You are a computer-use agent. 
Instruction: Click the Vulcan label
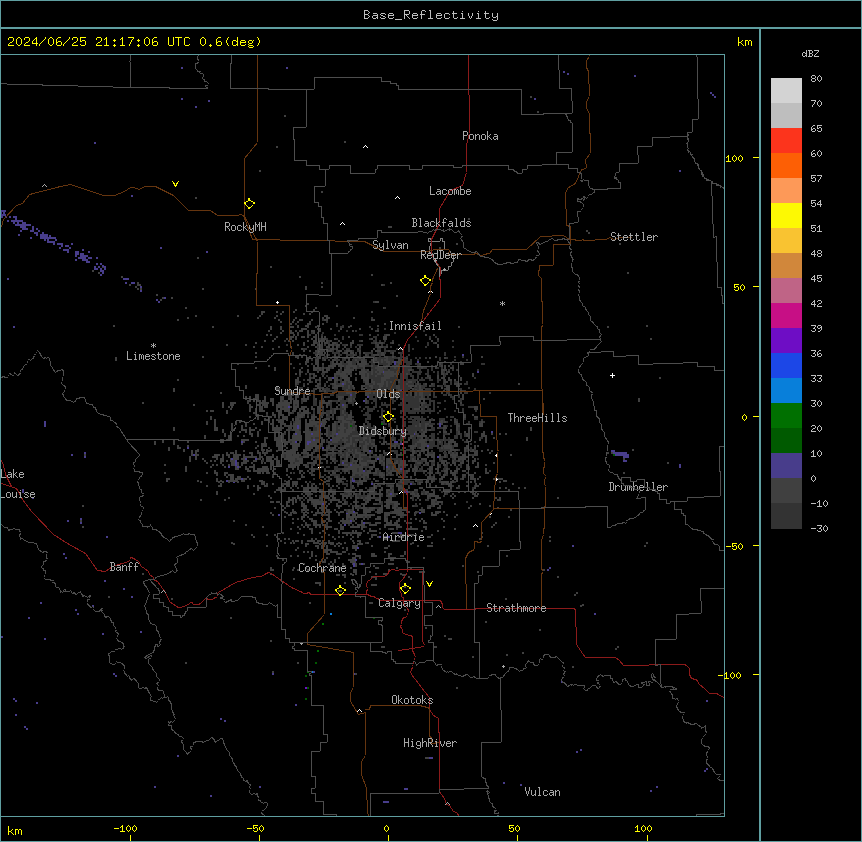pyautogui.click(x=542, y=792)
